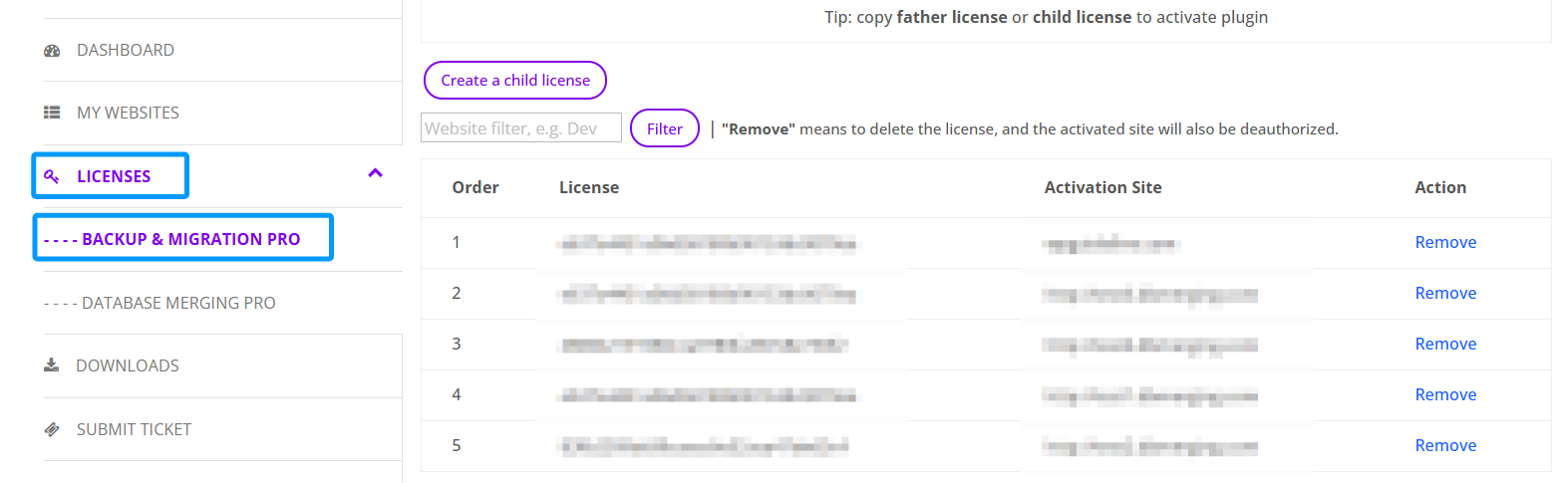Go to My Websites page
The height and width of the screenshot is (483, 1568).
[x=128, y=114]
